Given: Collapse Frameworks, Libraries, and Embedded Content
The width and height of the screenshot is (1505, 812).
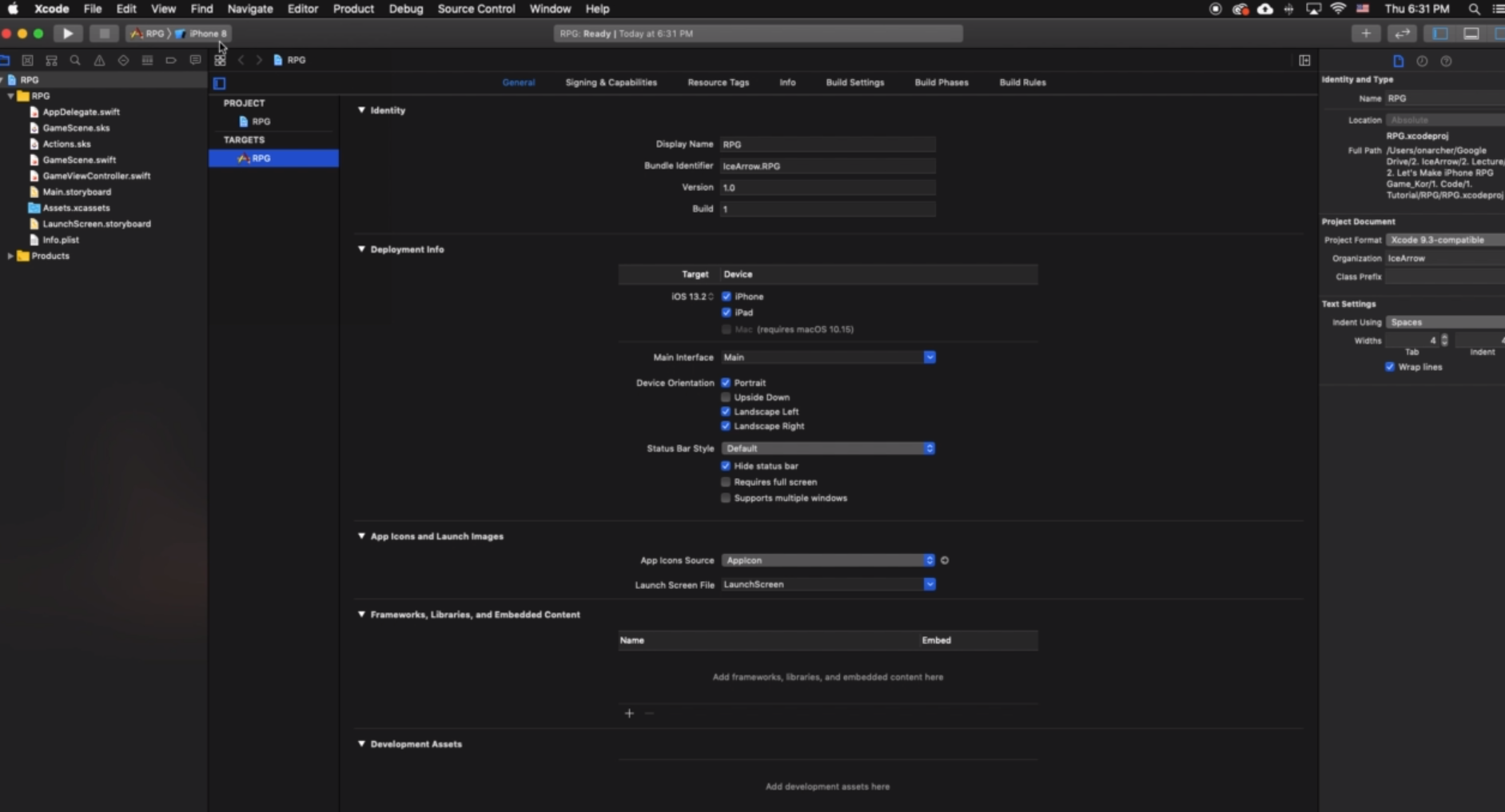Looking at the screenshot, I should pyautogui.click(x=361, y=615).
